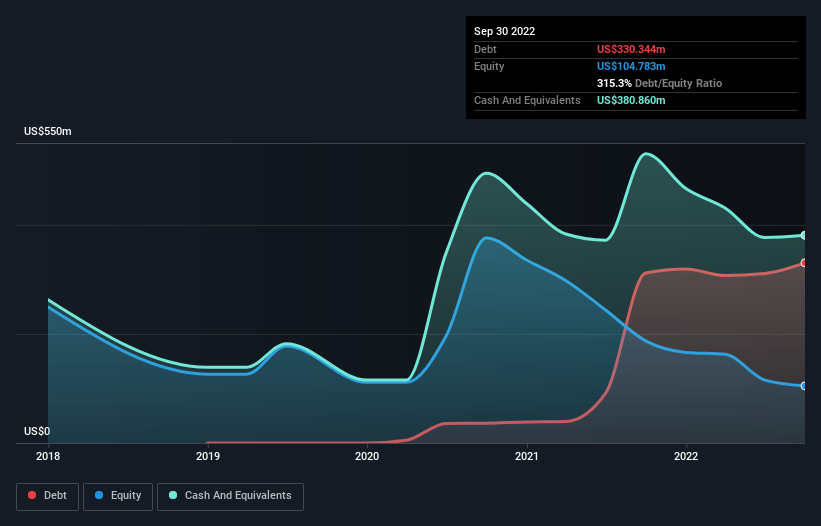Screen dimensions: 821x526
Task: Click the 2021 x-axis label
Action: [x=527, y=456]
